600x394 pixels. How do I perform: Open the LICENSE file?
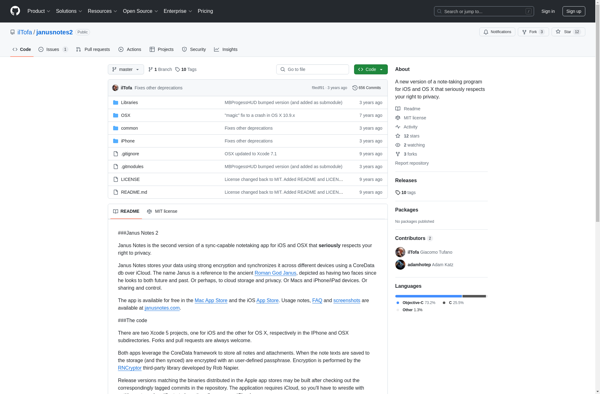pyautogui.click(x=130, y=179)
